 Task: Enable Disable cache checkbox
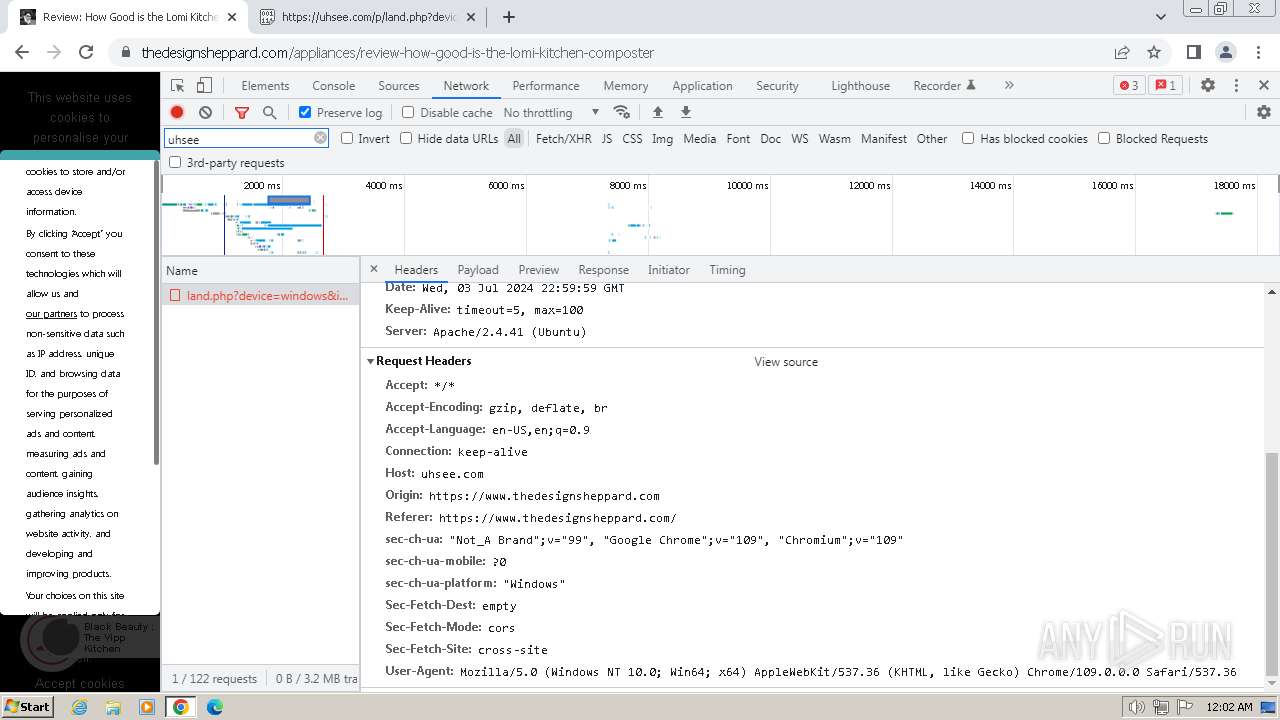(407, 112)
